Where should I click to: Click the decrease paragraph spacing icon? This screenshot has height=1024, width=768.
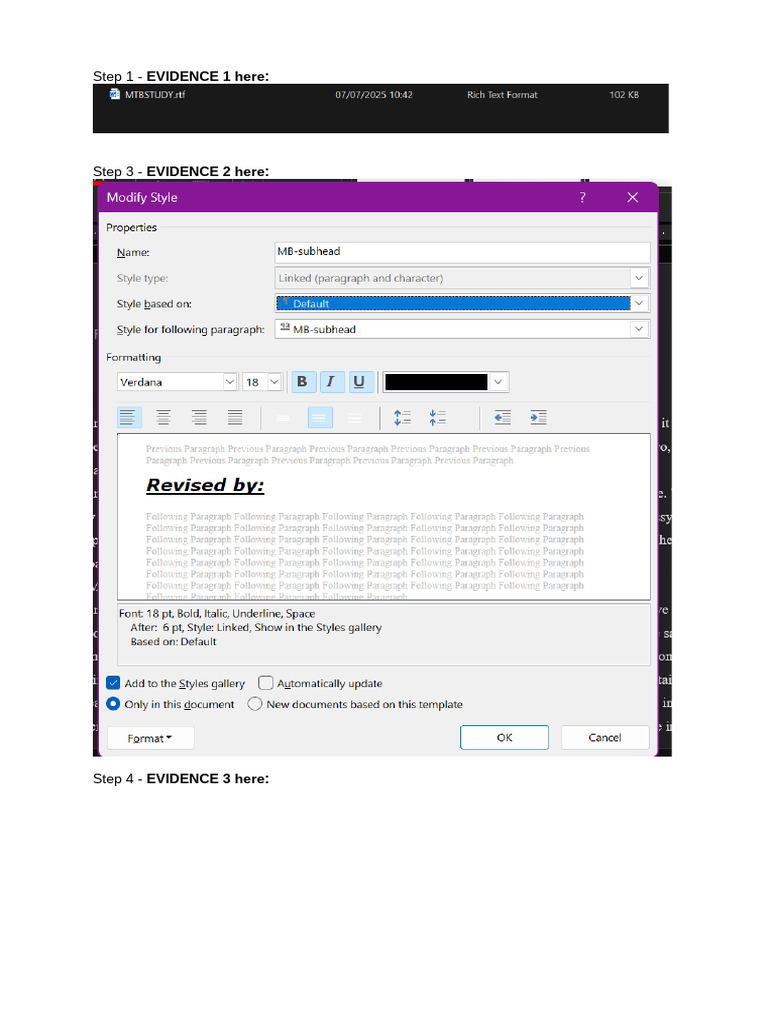(x=438, y=417)
